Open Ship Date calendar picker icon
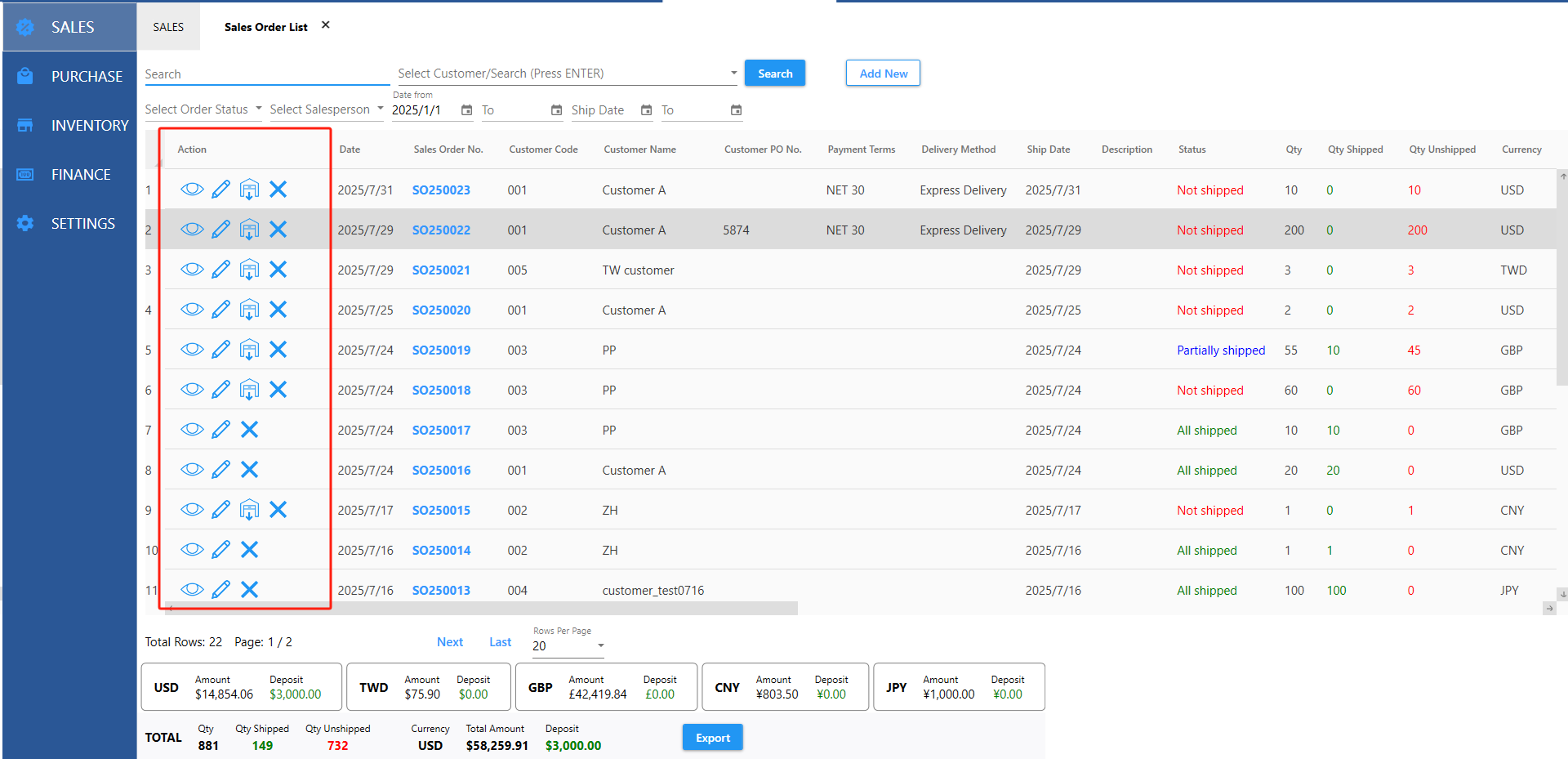 [646, 110]
